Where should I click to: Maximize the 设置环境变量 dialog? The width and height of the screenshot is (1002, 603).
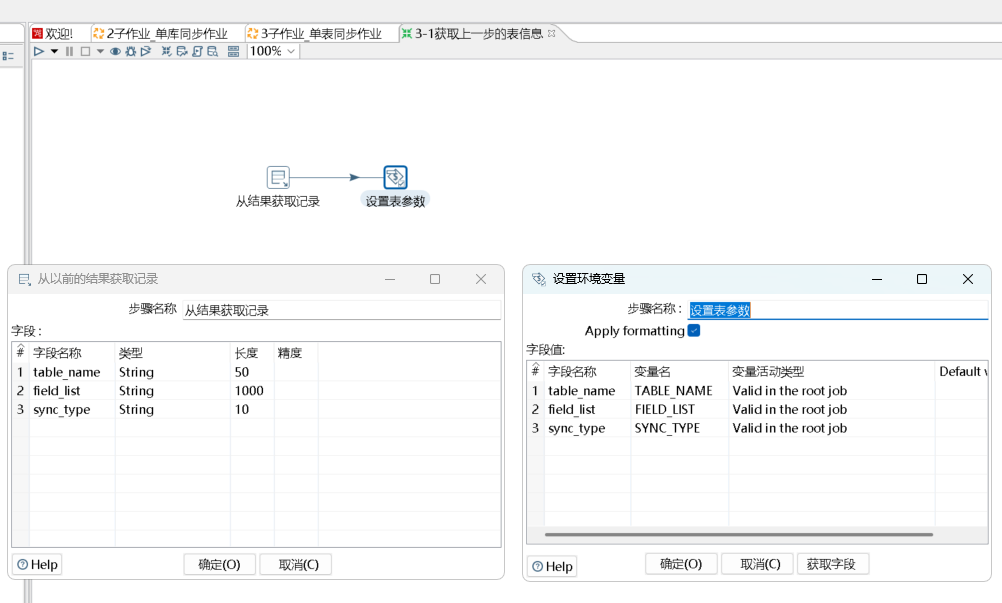click(921, 279)
